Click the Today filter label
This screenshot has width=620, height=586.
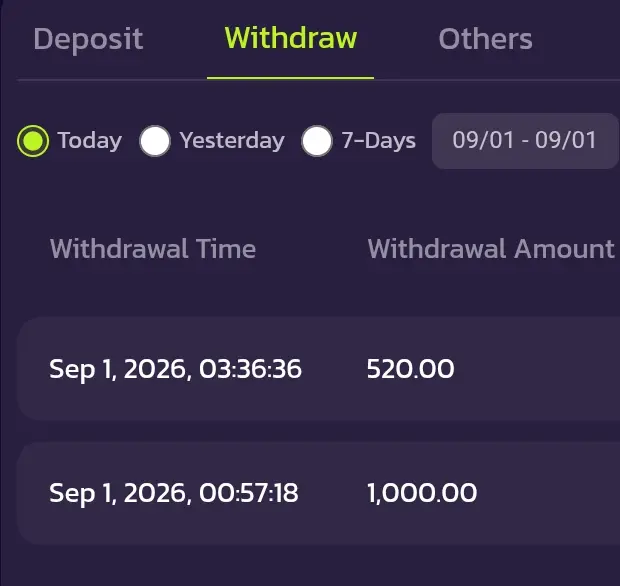point(90,141)
